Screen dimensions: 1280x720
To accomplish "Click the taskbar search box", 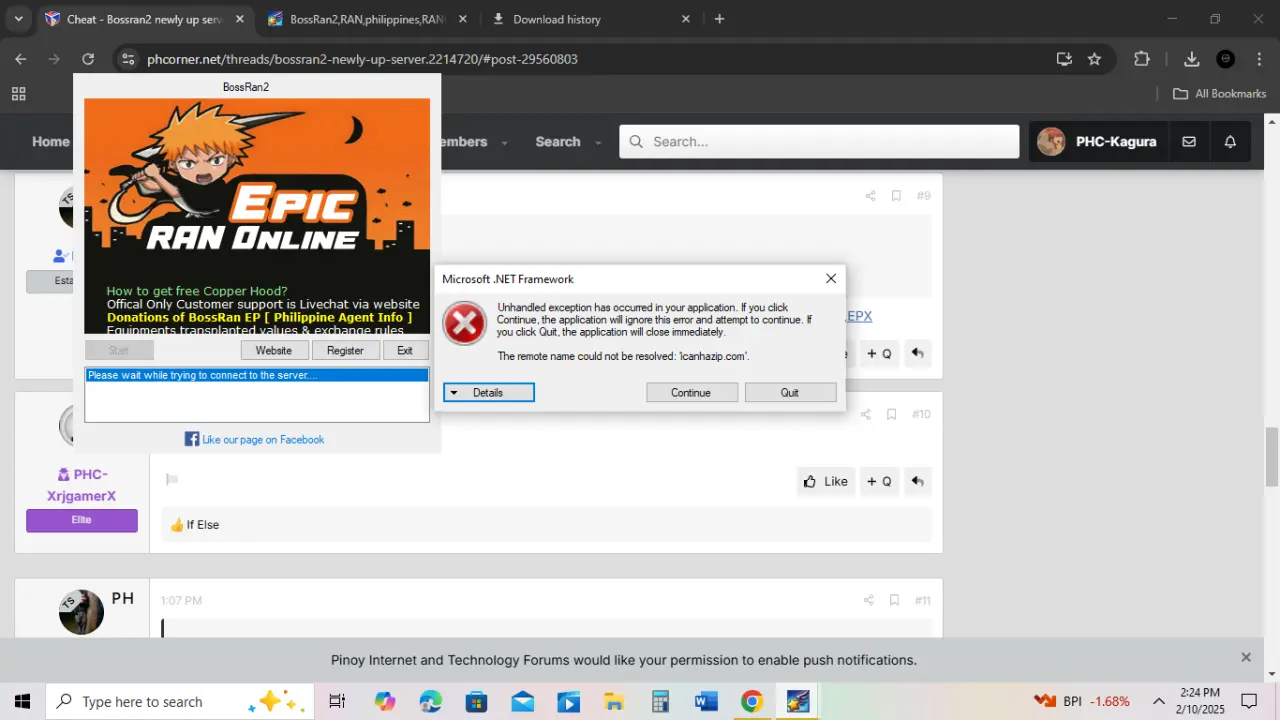I will point(180,701).
